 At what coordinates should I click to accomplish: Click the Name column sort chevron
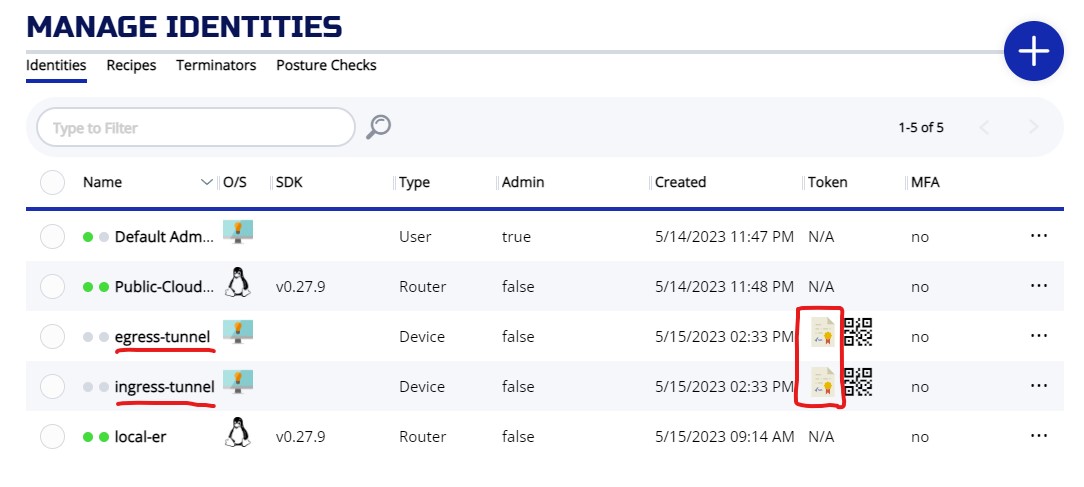point(207,182)
